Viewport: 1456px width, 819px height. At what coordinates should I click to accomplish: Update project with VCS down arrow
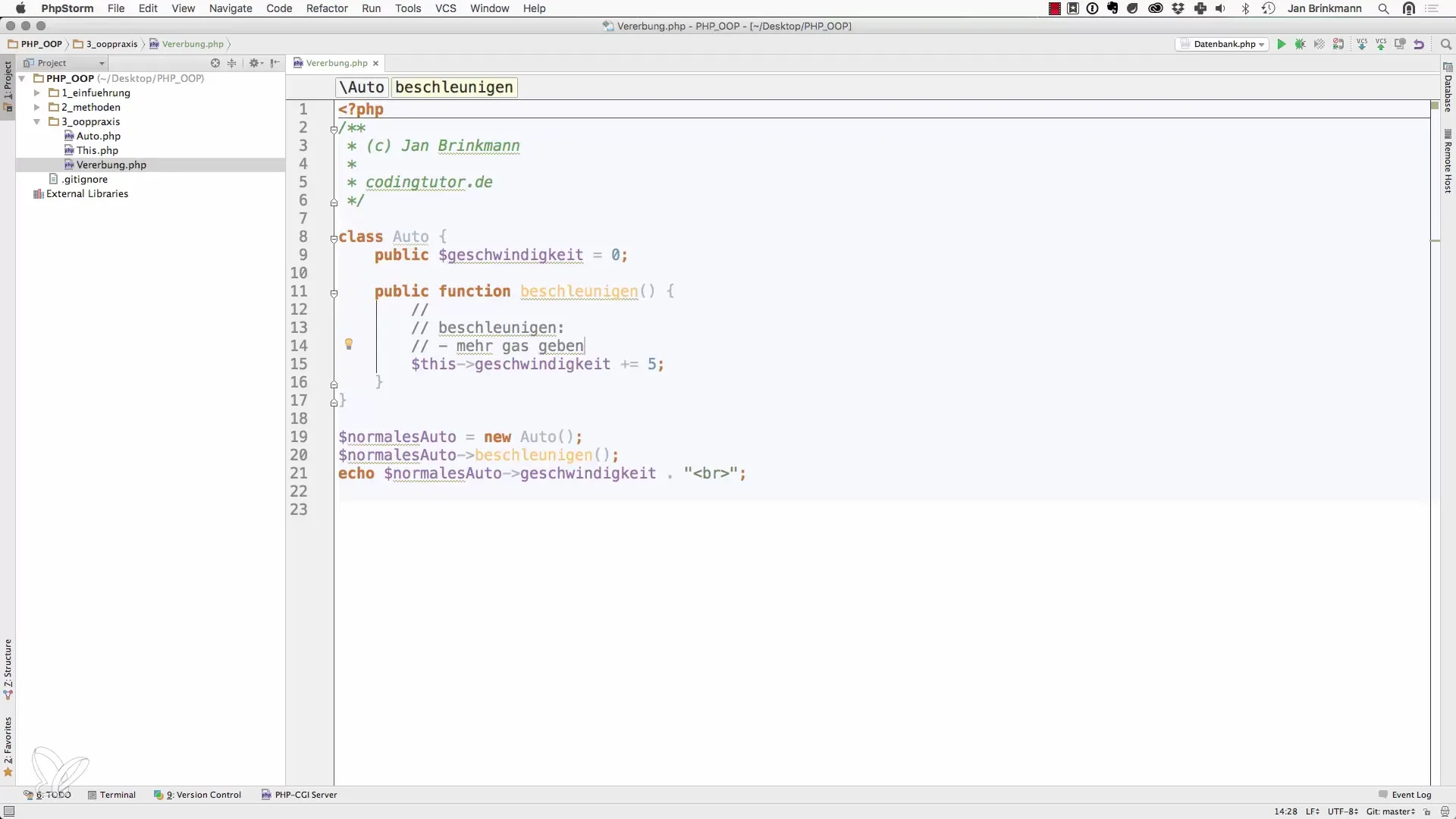[x=1362, y=44]
